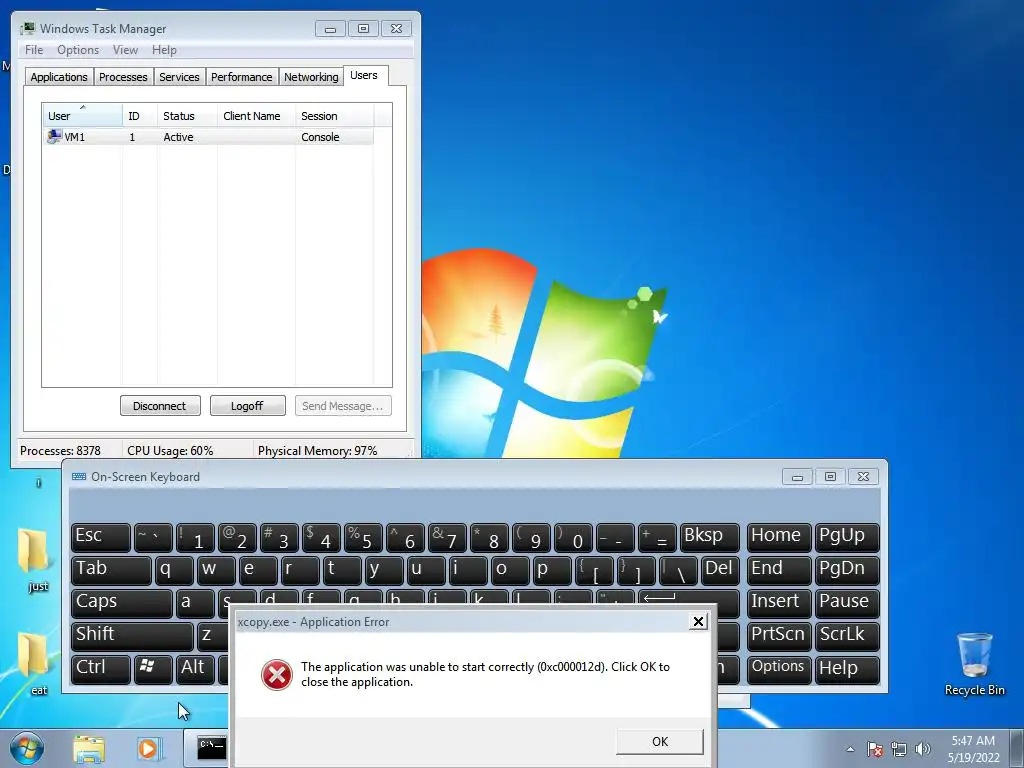The width and height of the screenshot is (1024, 768).
Task: Select the VM1 user row
Action: click(208, 137)
